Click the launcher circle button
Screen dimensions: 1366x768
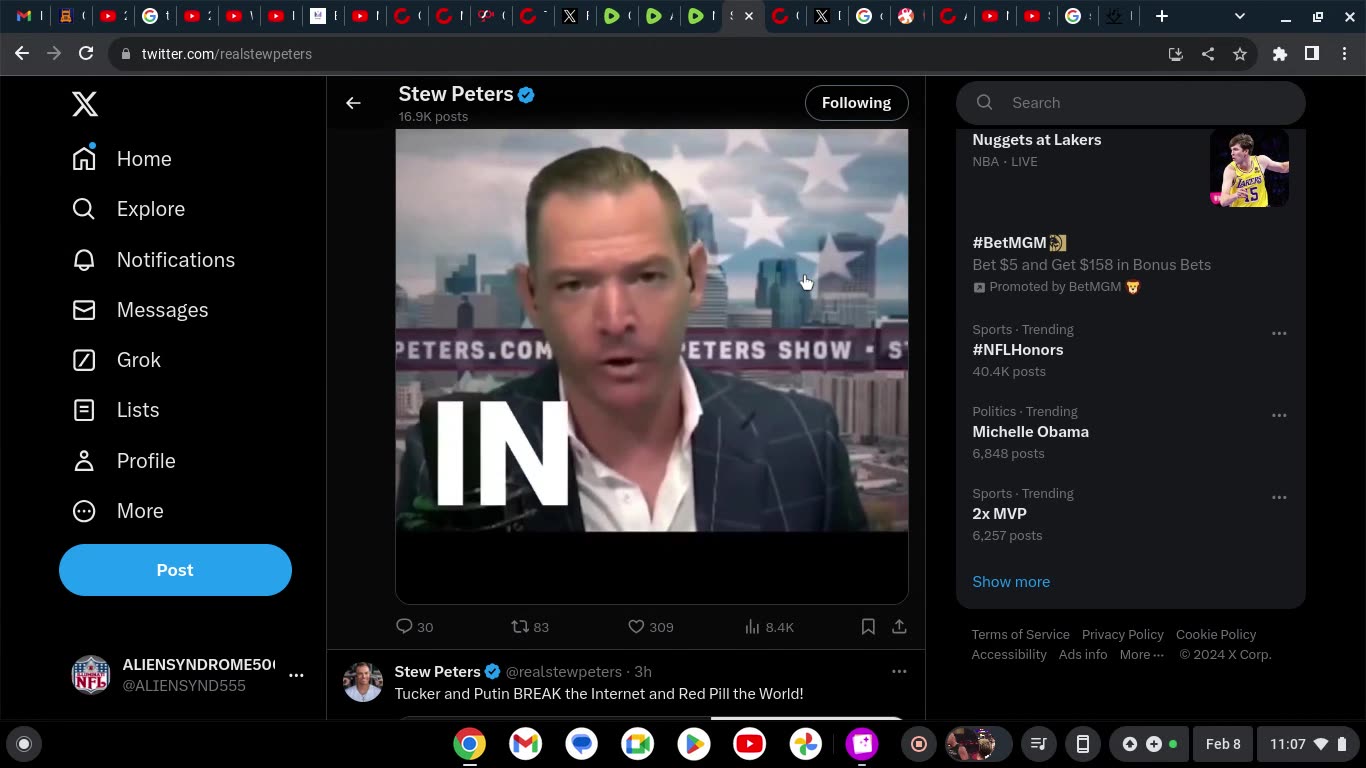click(x=24, y=744)
